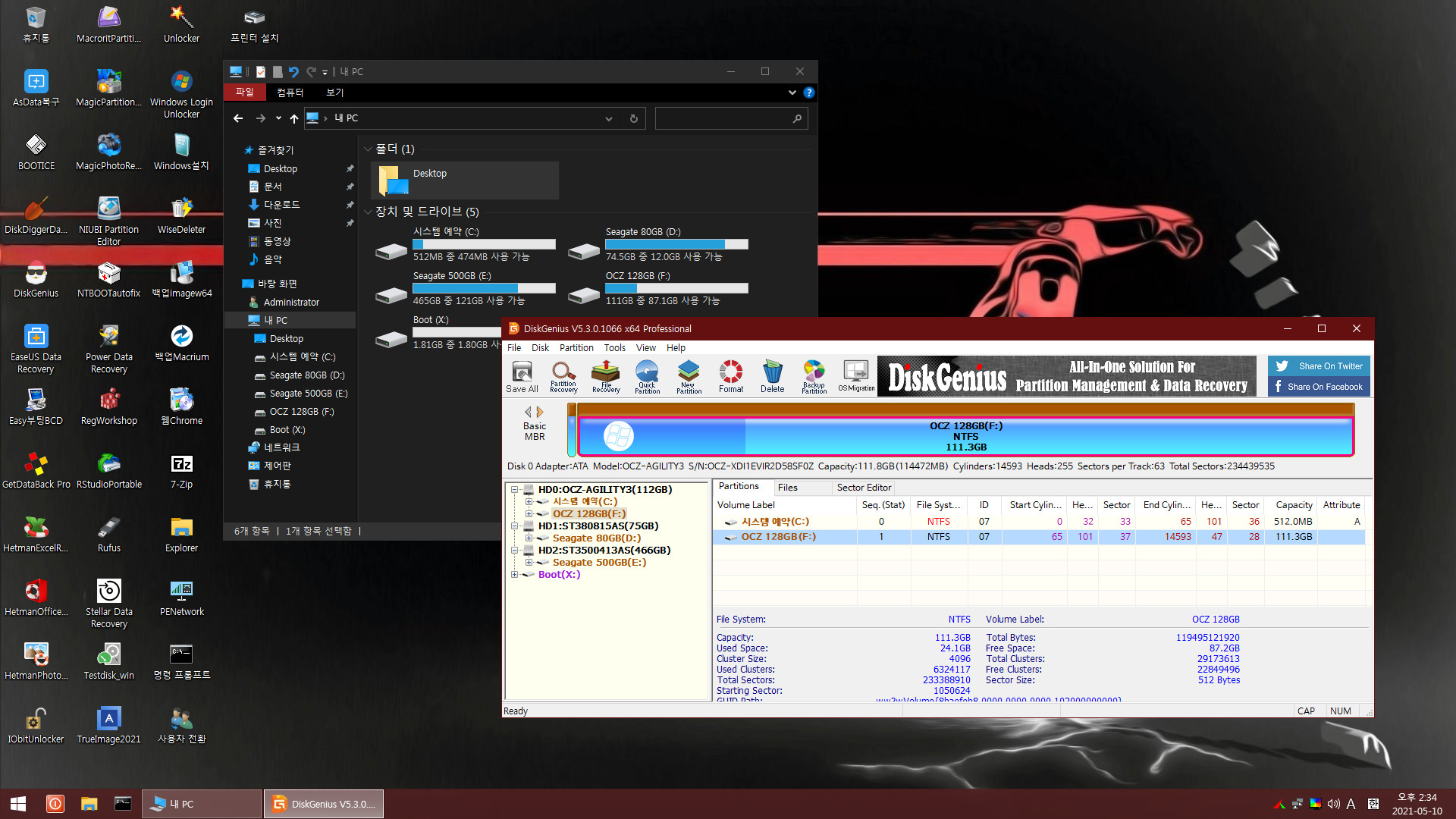Open the DiskGenius Disk menu
Viewport: 1456px width, 819px height.
pos(541,348)
